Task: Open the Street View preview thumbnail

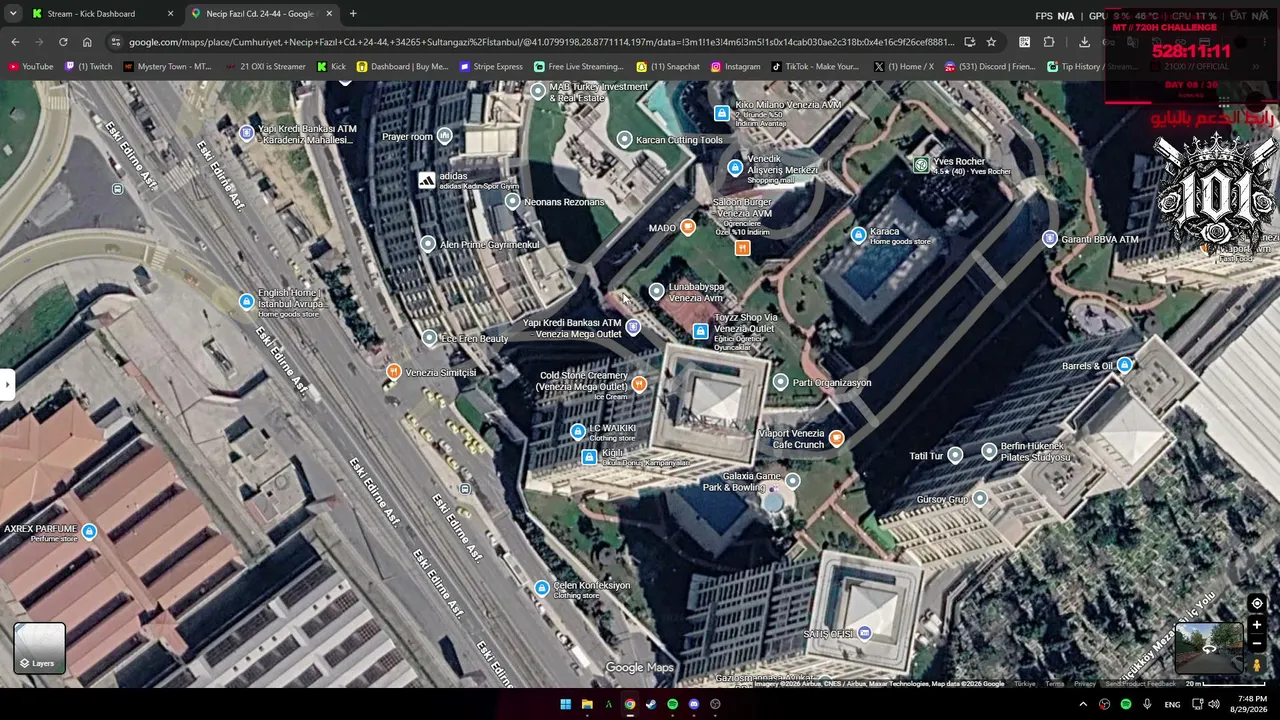Action: 1209,648
